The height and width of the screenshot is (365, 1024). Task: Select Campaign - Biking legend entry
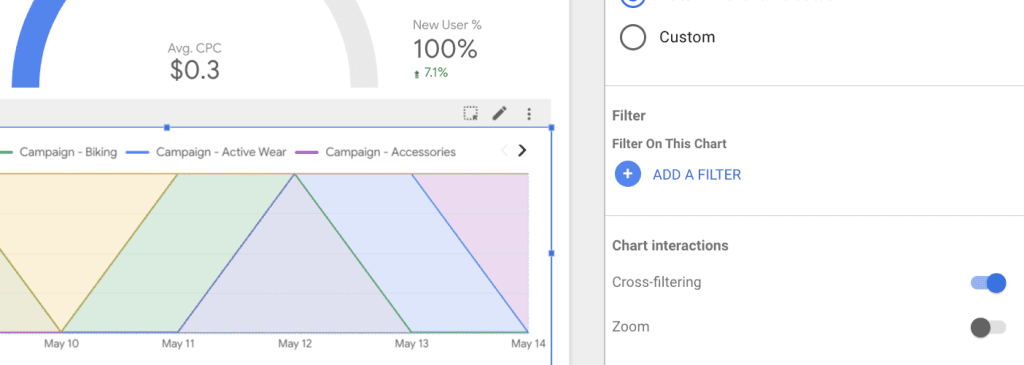click(x=59, y=152)
